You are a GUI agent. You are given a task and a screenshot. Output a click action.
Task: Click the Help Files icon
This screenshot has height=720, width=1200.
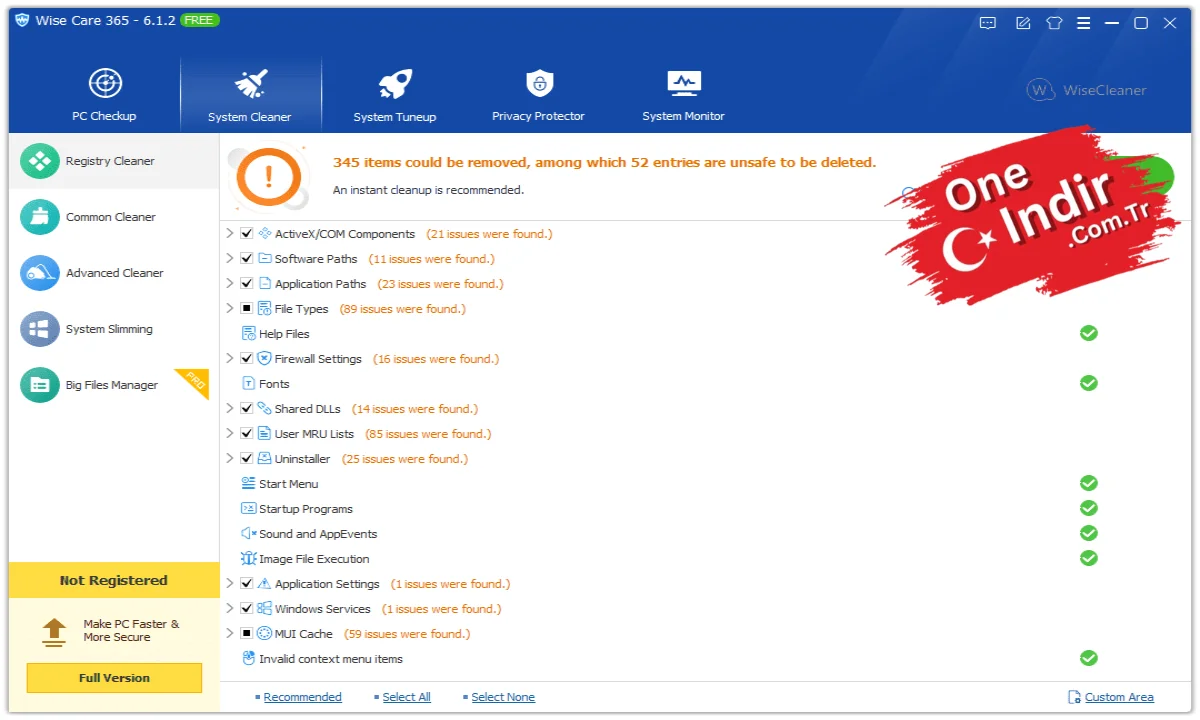[249, 334]
